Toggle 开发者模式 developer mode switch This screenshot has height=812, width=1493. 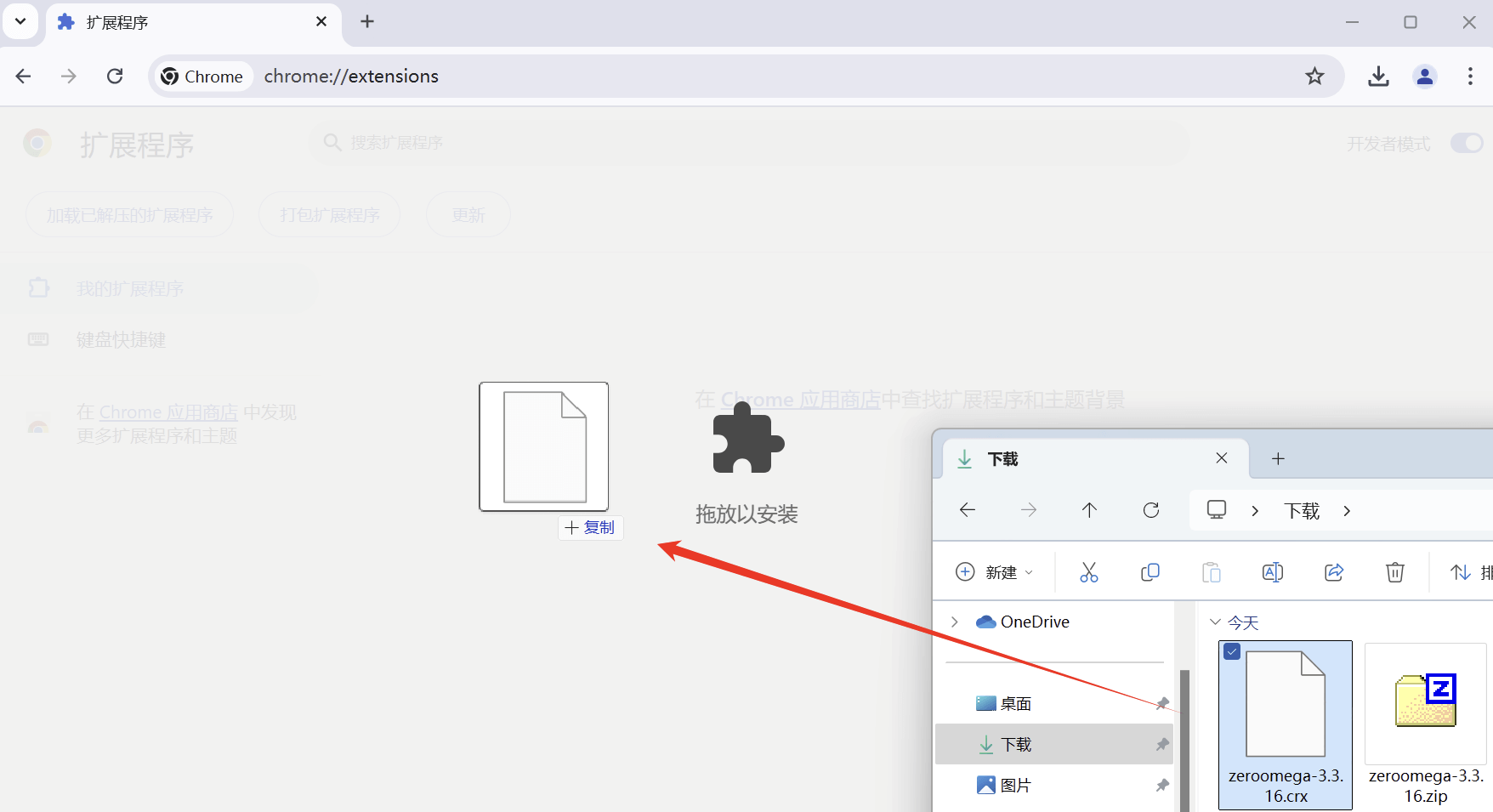click(x=1467, y=143)
